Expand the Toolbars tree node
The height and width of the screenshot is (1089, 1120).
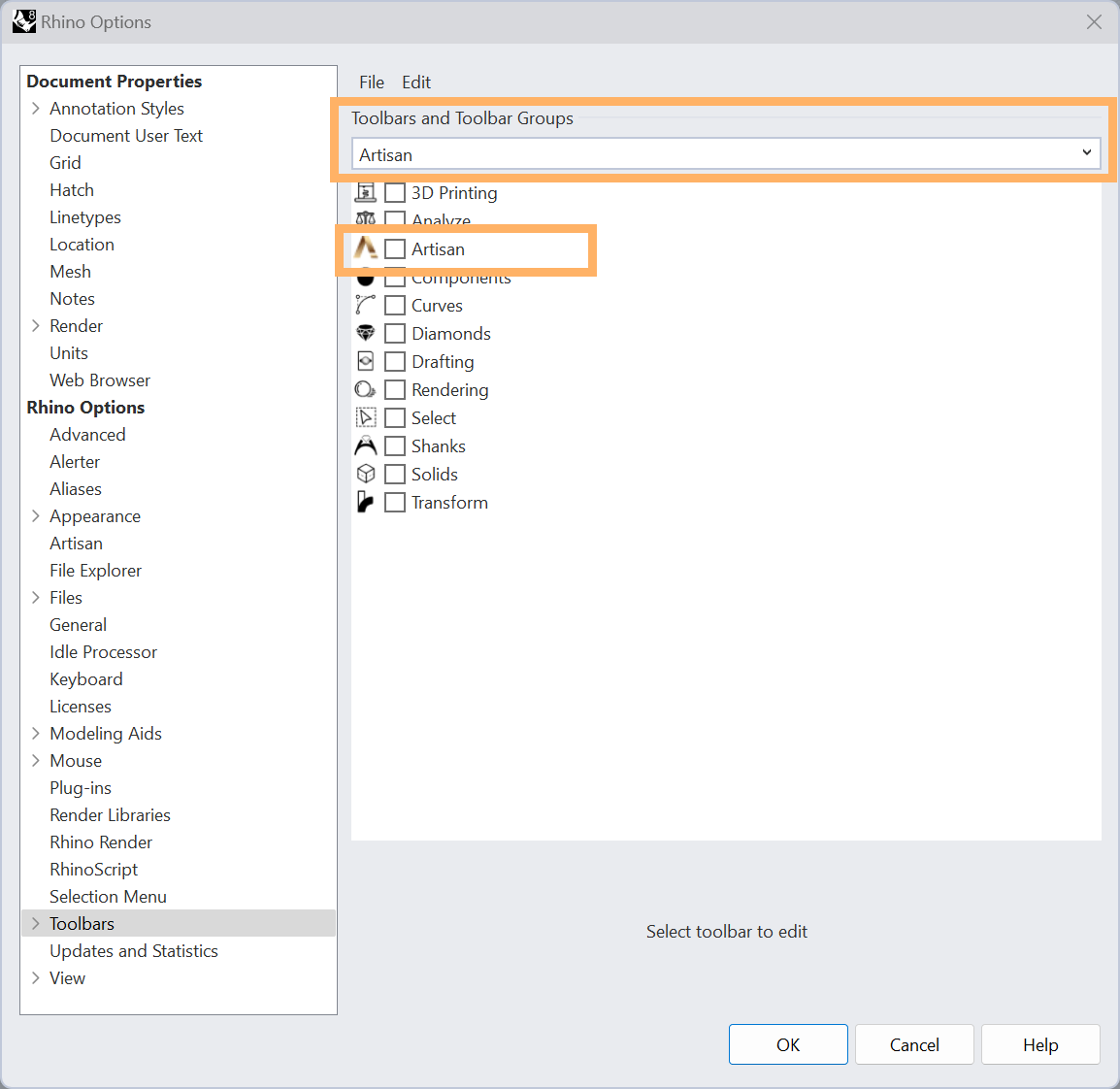pos(36,923)
